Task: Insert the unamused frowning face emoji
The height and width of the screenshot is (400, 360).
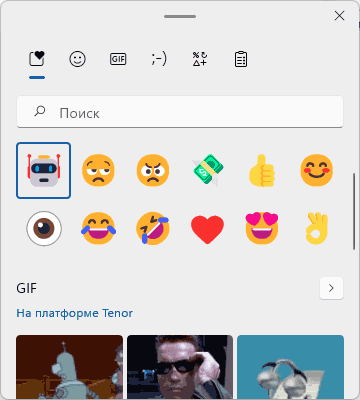Action: (x=98, y=170)
